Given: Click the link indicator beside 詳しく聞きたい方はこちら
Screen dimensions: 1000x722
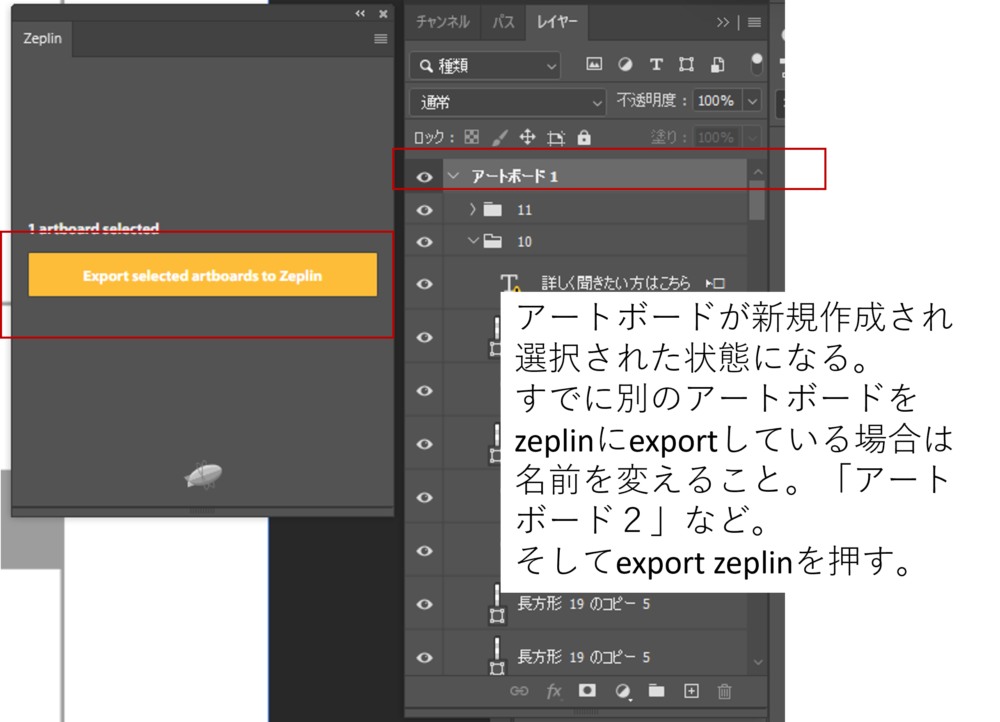Looking at the screenshot, I should (715, 283).
